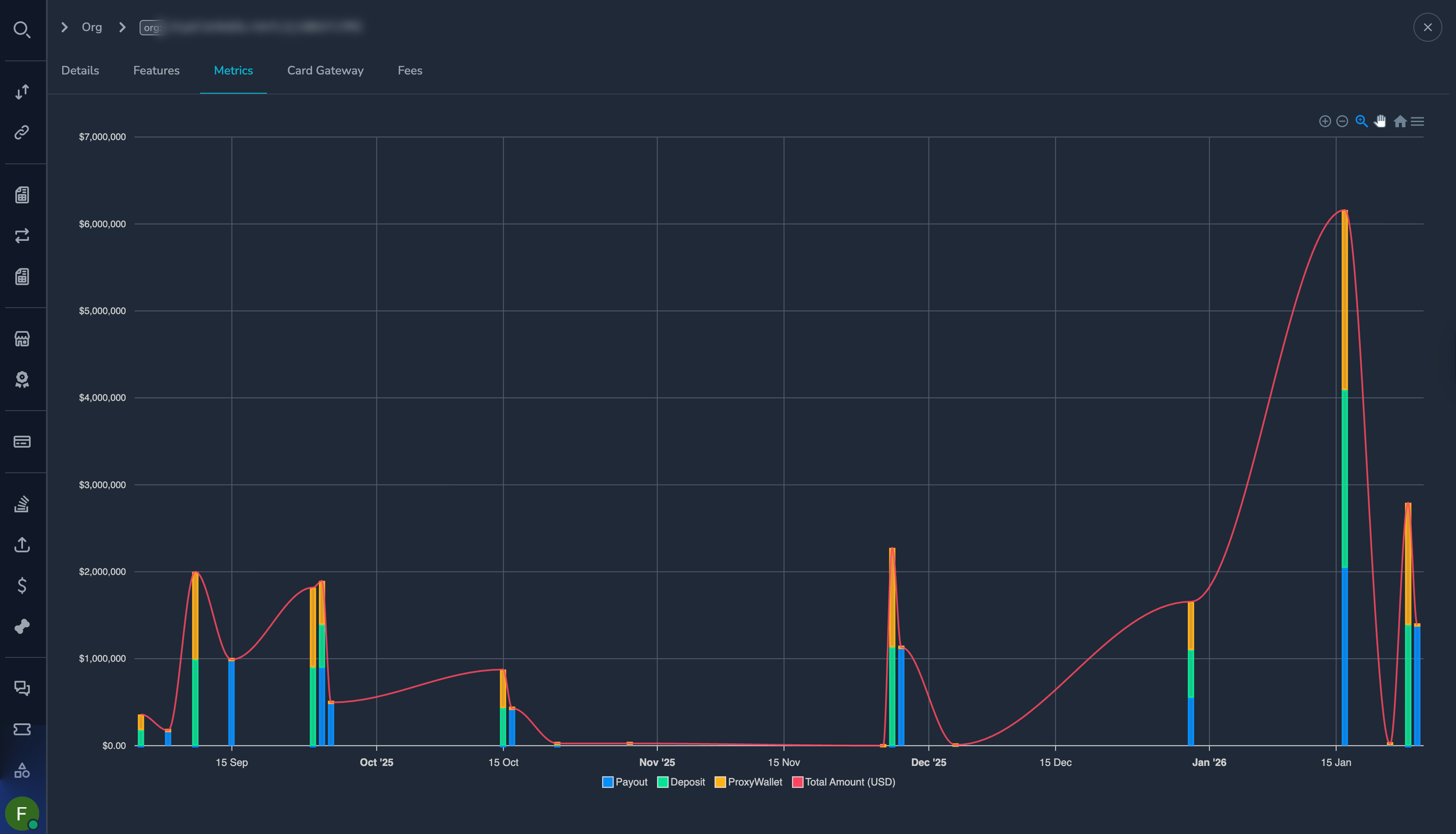Reset chart zoom with home icon
The height and width of the screenshot is (834, 1456).
coord(1400,121)
